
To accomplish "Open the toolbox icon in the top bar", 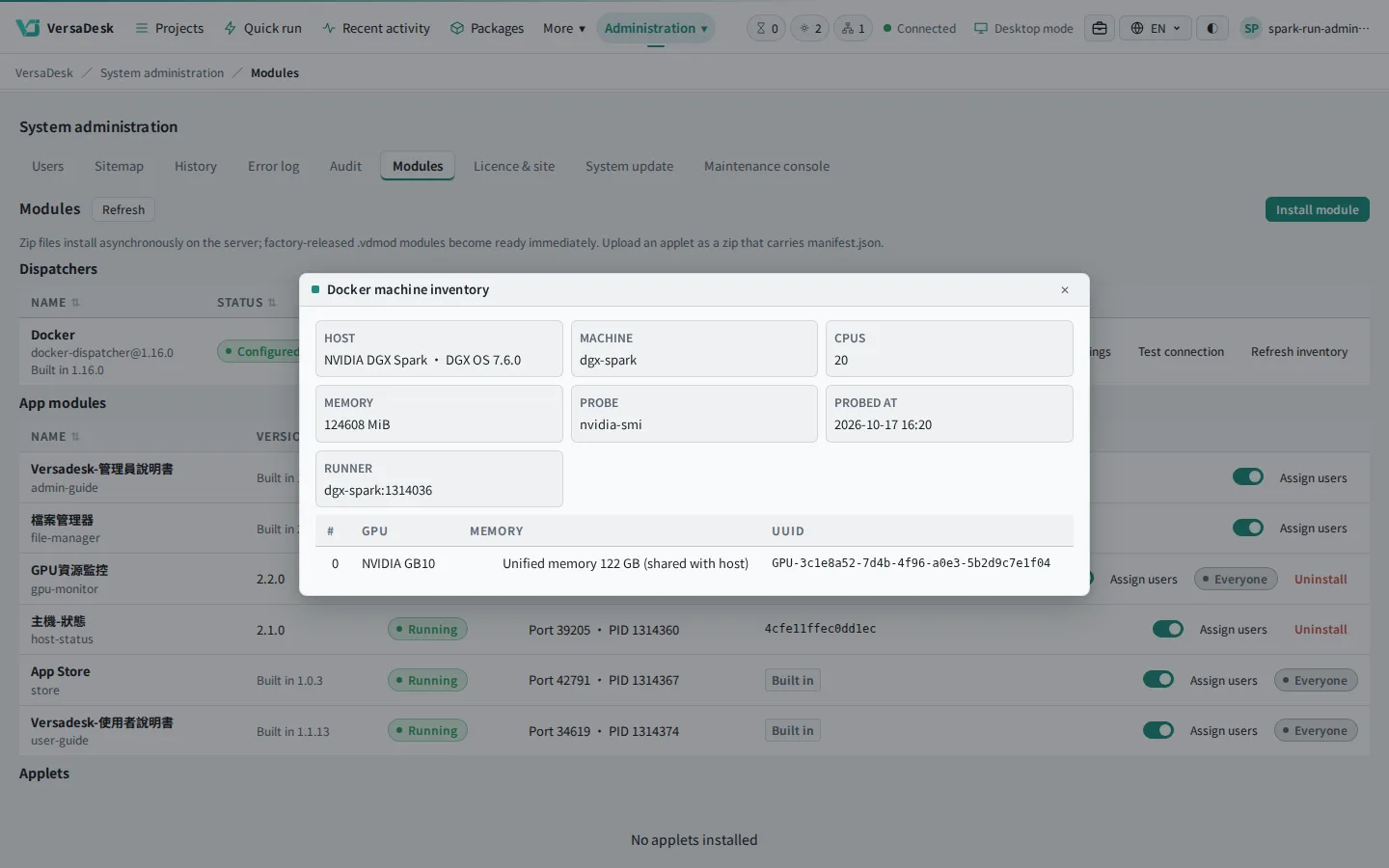I will 1100,28.
